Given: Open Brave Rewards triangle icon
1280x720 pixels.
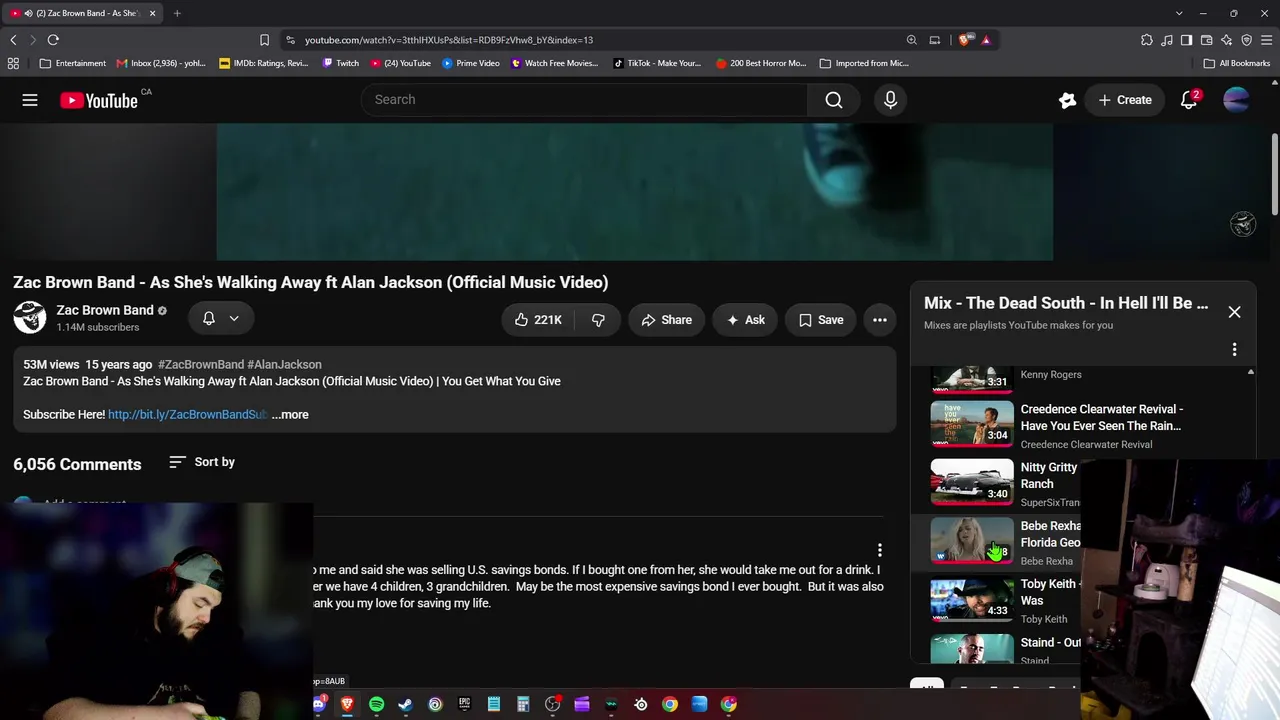Looking at the screenshot, I should pos(986,40).
